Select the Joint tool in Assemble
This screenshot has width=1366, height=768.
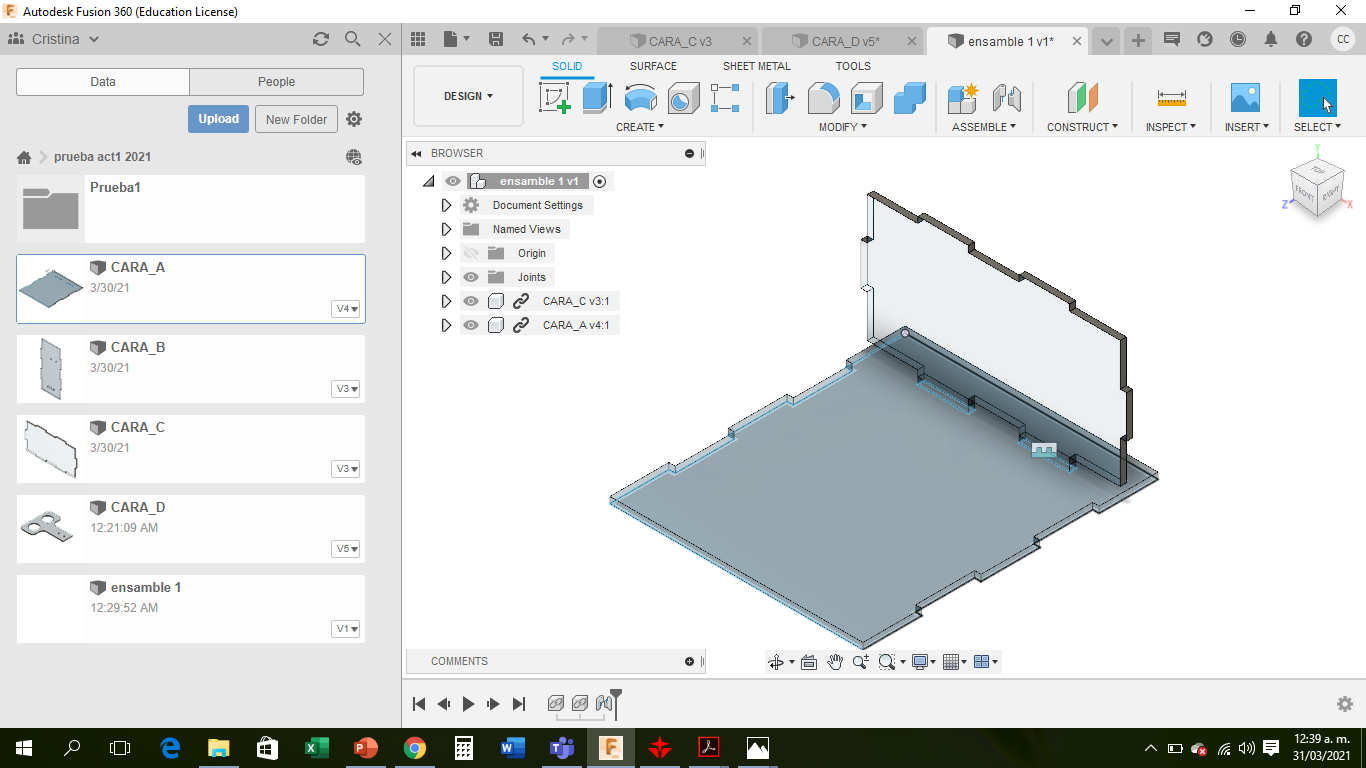[x=1006, y=98]
